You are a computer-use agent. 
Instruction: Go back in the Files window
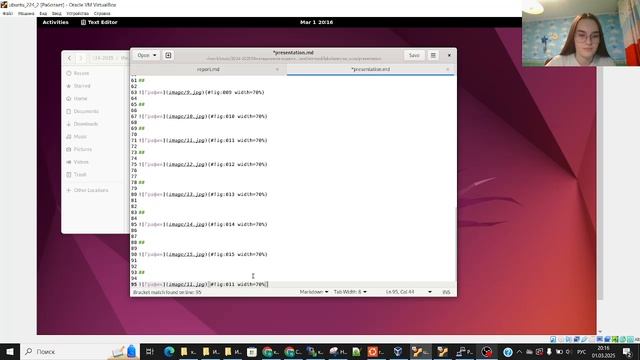(x=69, y=58)
